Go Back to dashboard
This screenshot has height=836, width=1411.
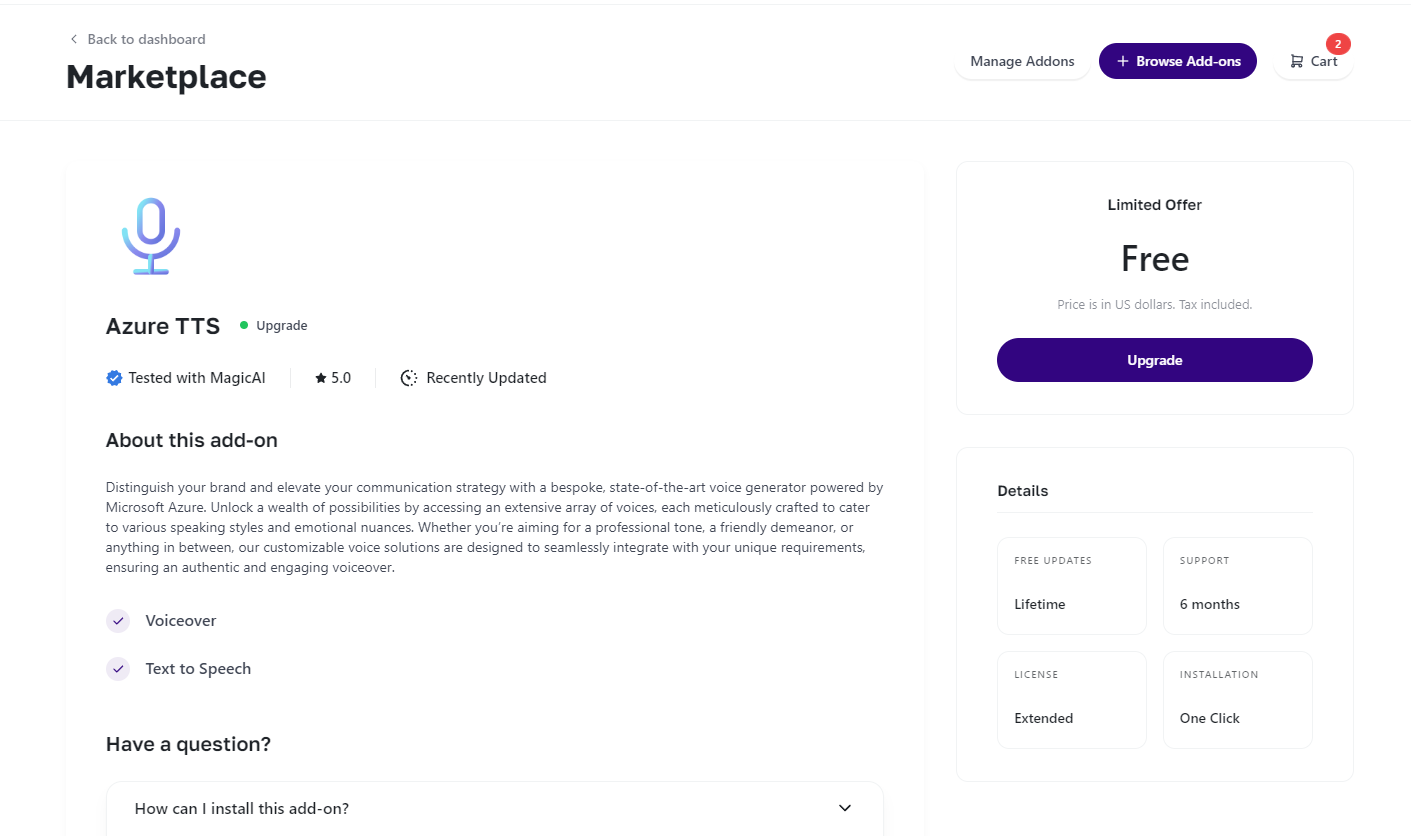[146, 40]
